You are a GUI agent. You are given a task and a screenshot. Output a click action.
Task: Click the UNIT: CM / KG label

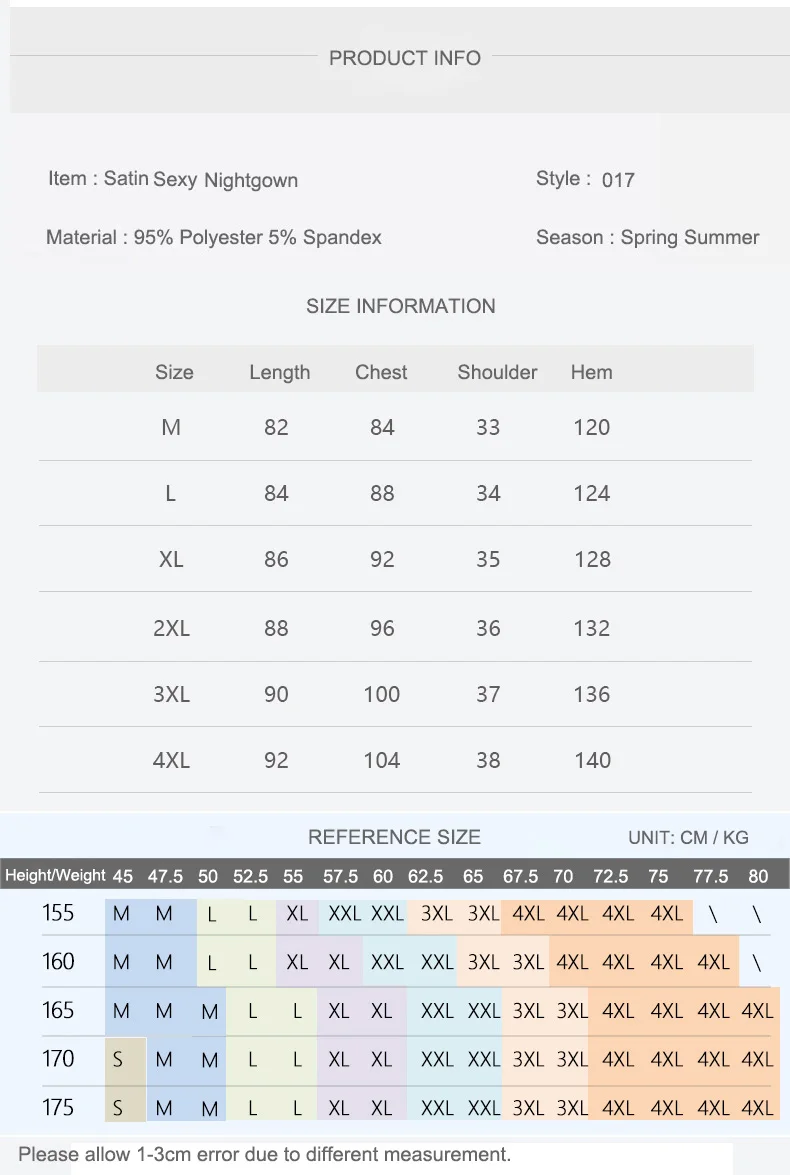click(688, 838)
